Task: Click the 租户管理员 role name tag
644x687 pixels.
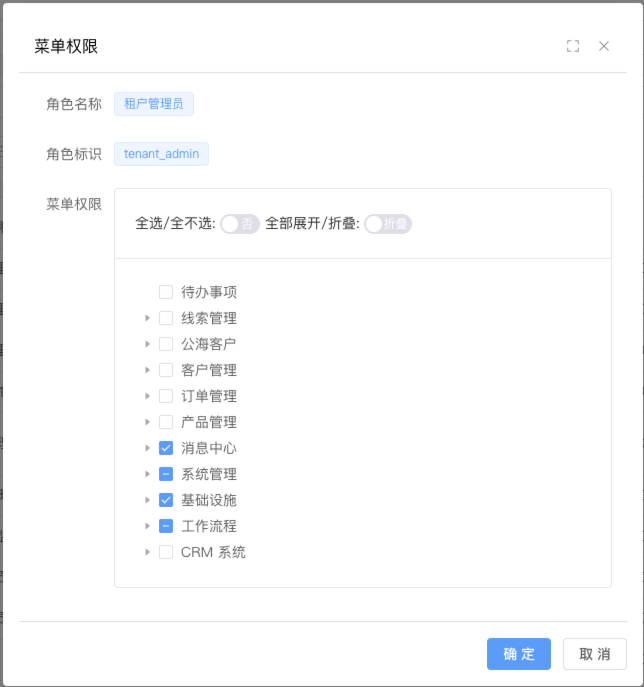Action: [x=154, y=103]
